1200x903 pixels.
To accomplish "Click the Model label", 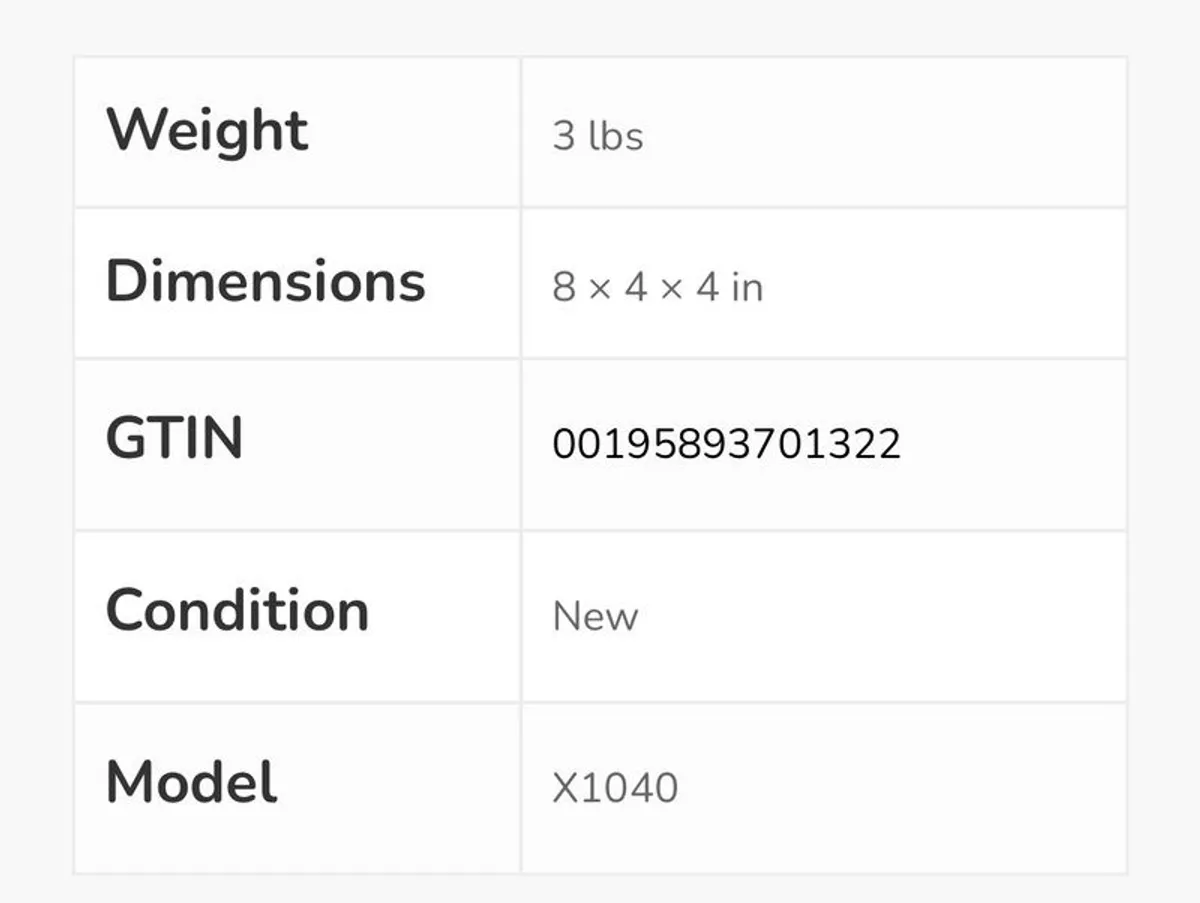I will [191, 782].
